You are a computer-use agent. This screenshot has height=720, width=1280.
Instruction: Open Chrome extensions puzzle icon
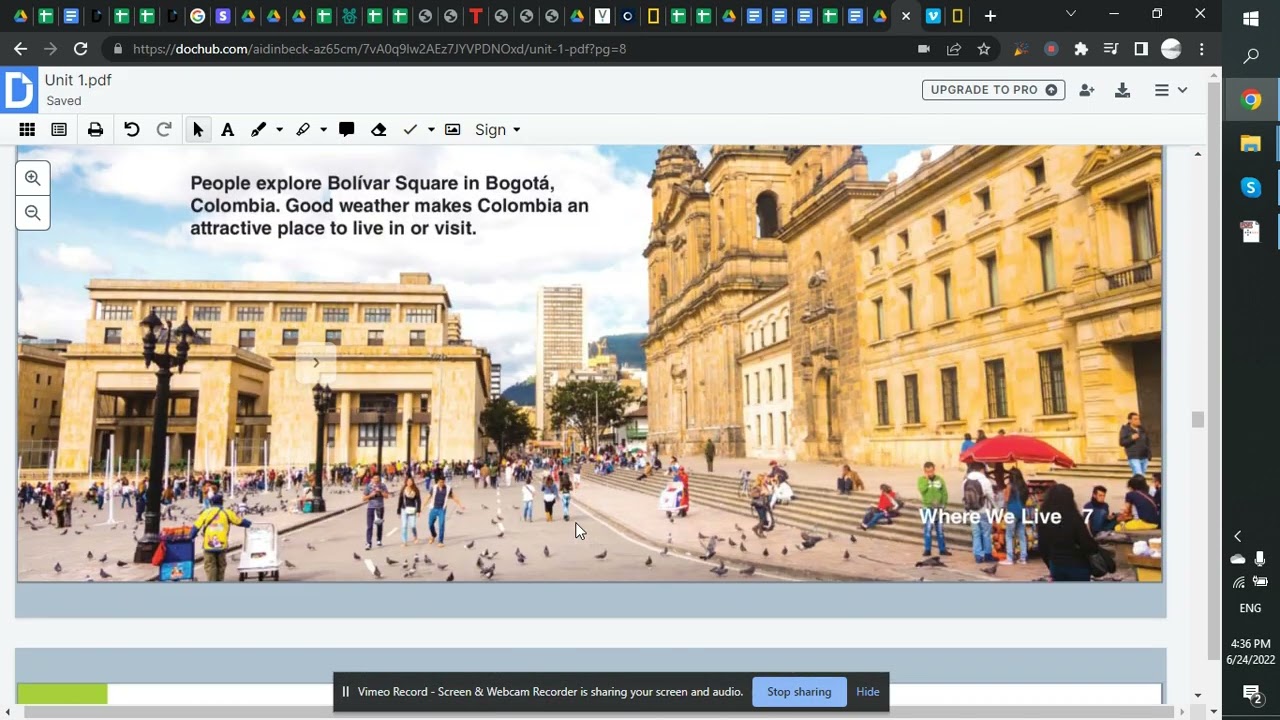click(x=1081, y=48)
